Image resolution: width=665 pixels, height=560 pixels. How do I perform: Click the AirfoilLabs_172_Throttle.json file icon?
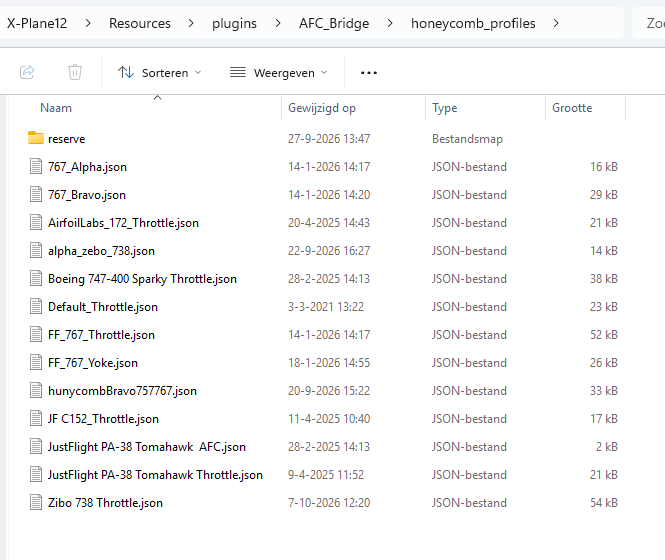(36, 222)
